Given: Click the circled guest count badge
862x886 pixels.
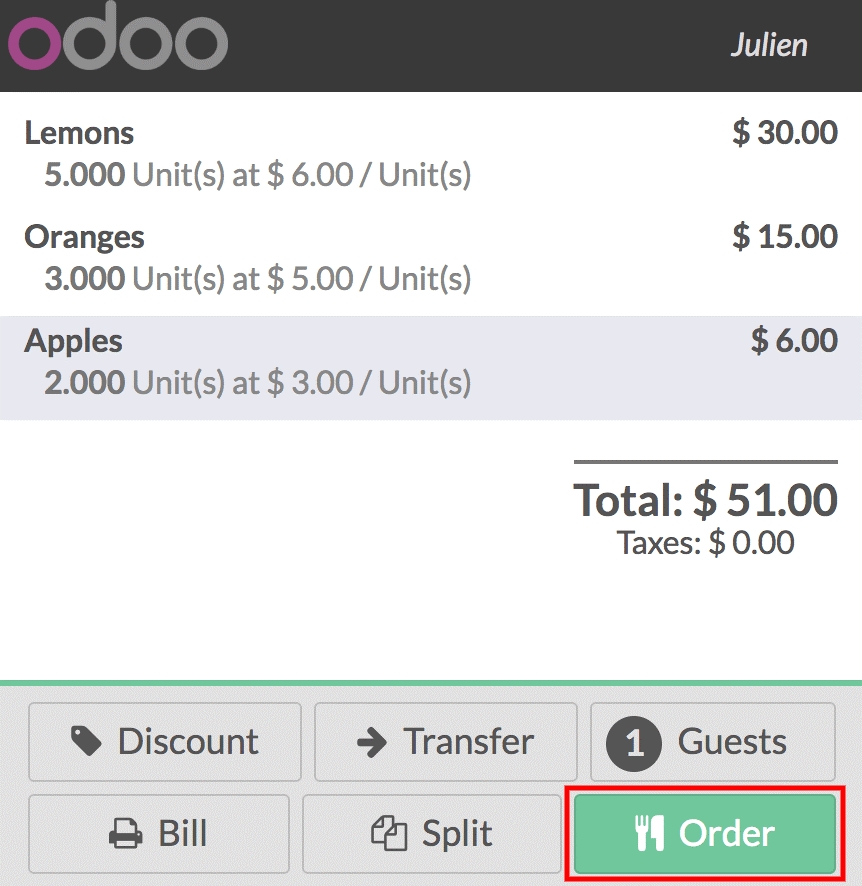Looking at the screenshot, I should tap(634, 741).
